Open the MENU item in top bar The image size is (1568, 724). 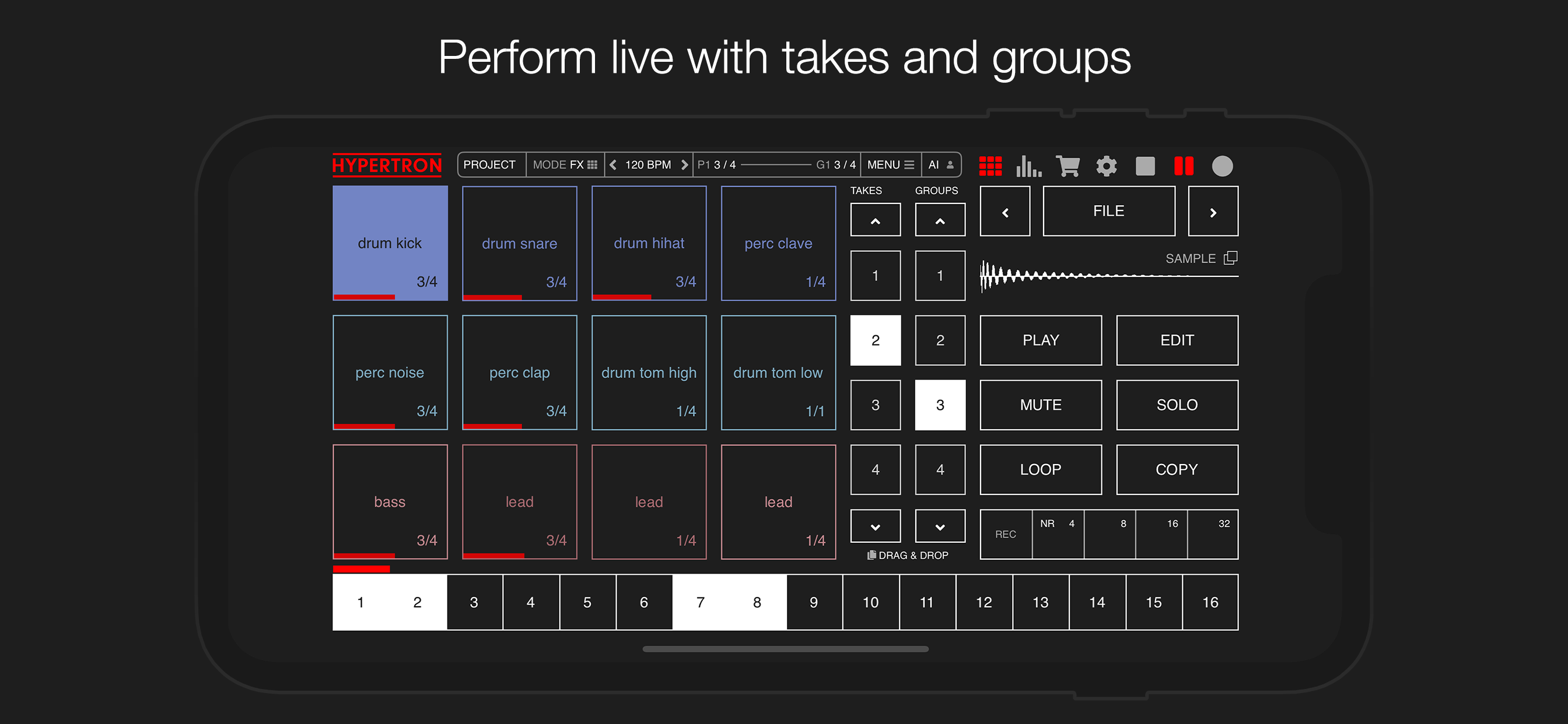click(x=890, y=165)
